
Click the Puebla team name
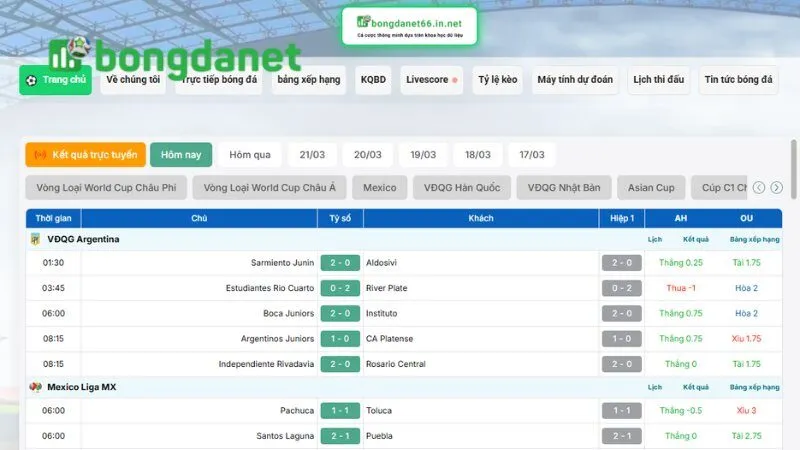tap(379, 436)
